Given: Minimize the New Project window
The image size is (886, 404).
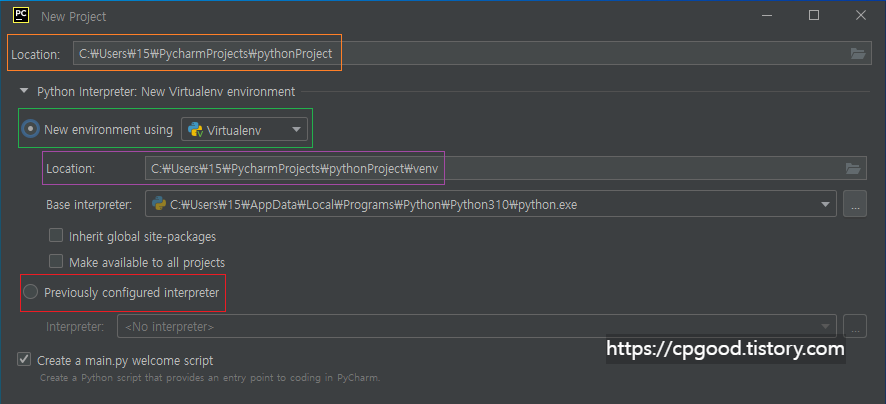Looking at the screenshot, I should point(767,15).
